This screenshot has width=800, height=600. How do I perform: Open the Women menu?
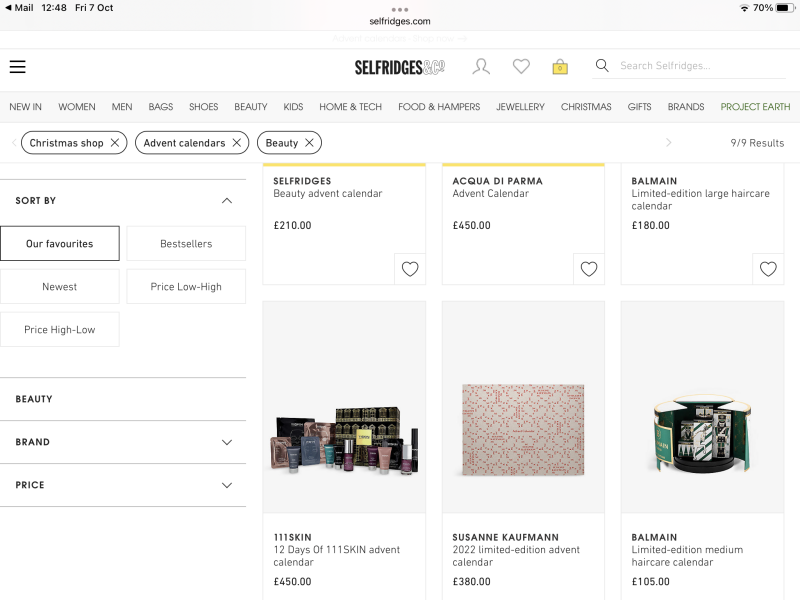pos(77,107)
